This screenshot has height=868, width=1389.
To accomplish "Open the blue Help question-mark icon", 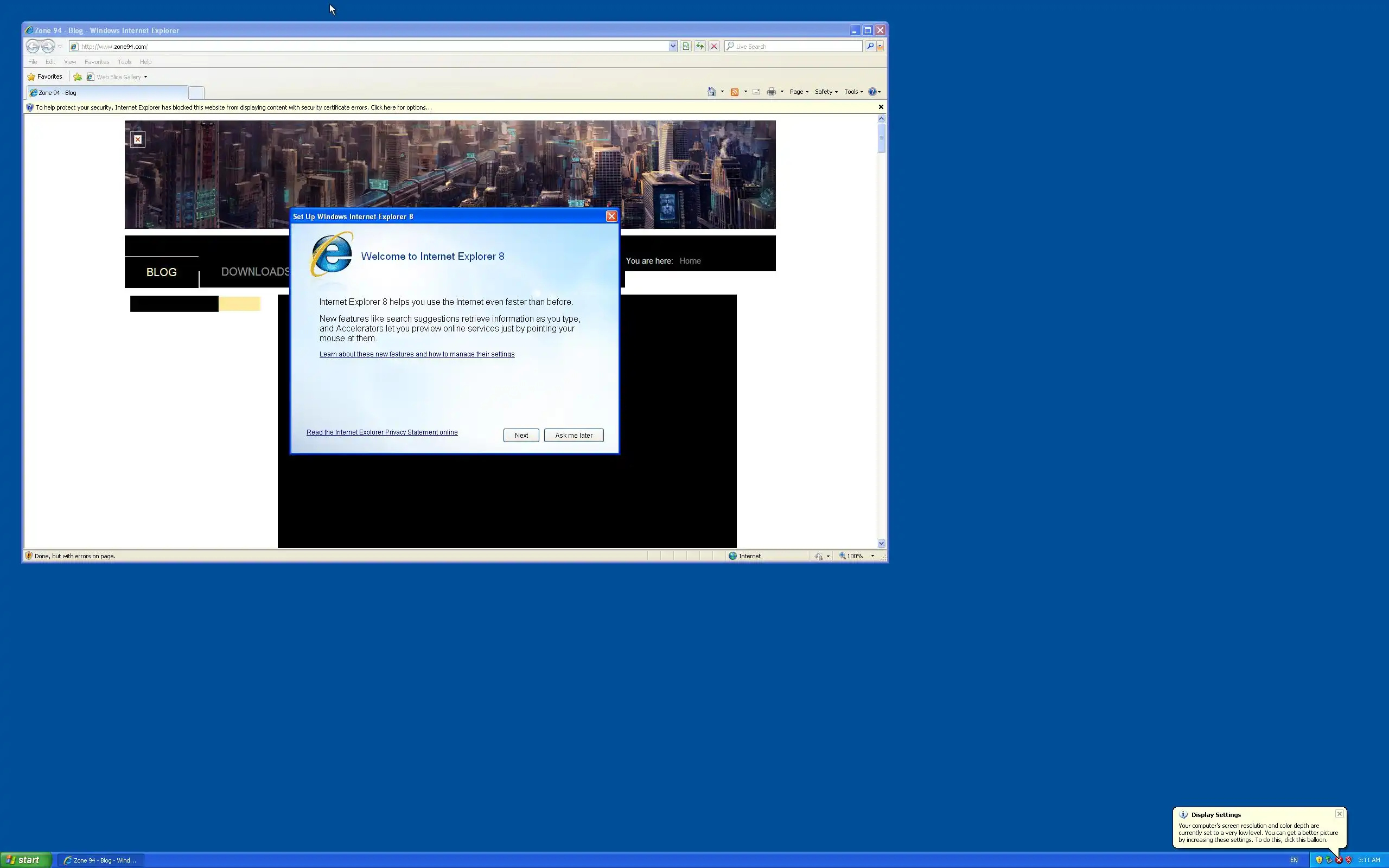I will (872, 92).
